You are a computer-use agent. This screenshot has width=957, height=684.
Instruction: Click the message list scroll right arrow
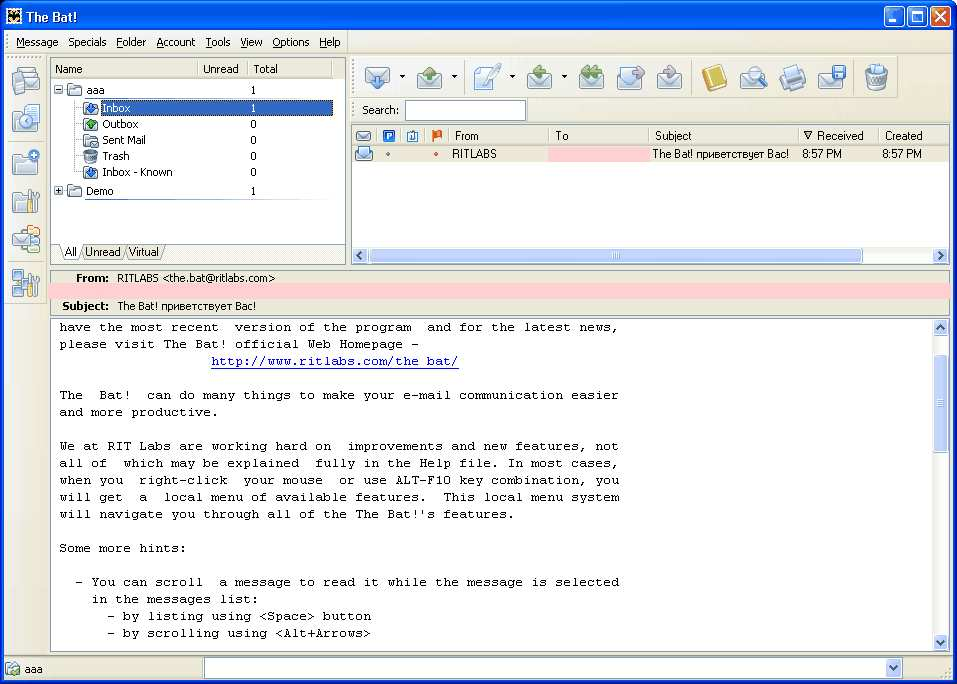941,256
